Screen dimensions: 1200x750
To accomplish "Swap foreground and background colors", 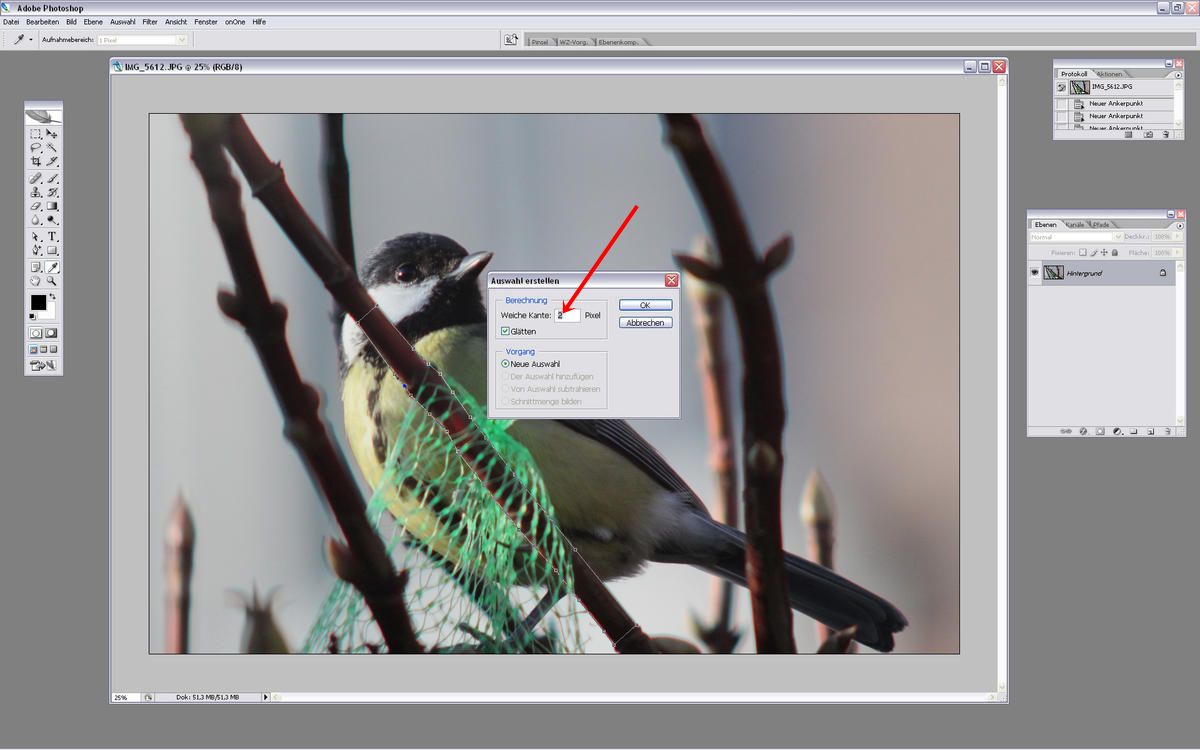I will 53,295.
